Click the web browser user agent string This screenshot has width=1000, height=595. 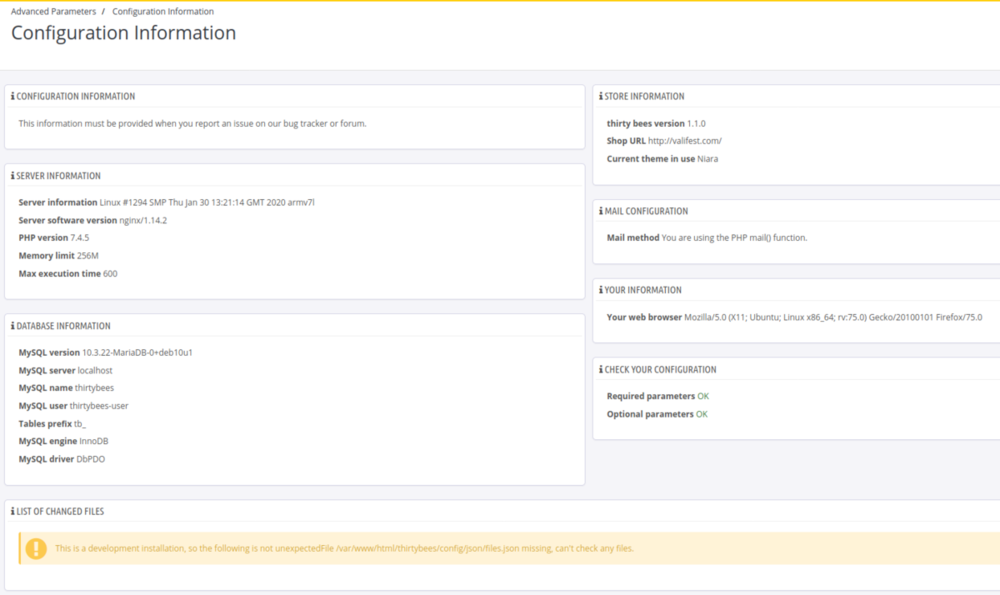[x=832, y=317]
